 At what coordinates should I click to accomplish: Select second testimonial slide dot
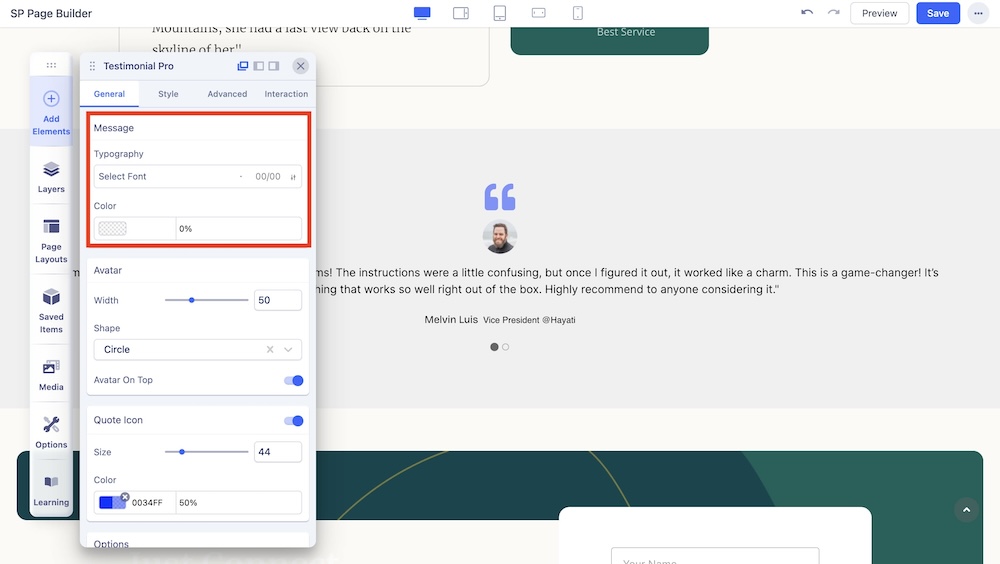pos(506,347)
